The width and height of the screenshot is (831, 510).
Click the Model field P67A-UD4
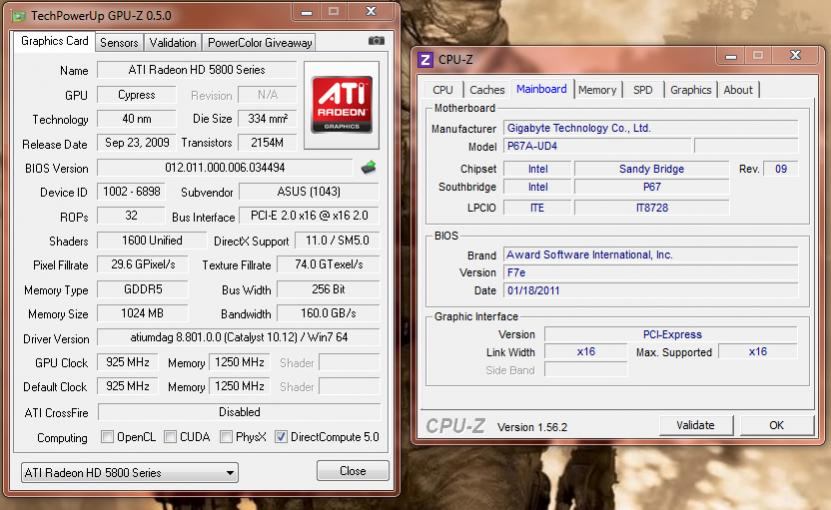(597, 146)
